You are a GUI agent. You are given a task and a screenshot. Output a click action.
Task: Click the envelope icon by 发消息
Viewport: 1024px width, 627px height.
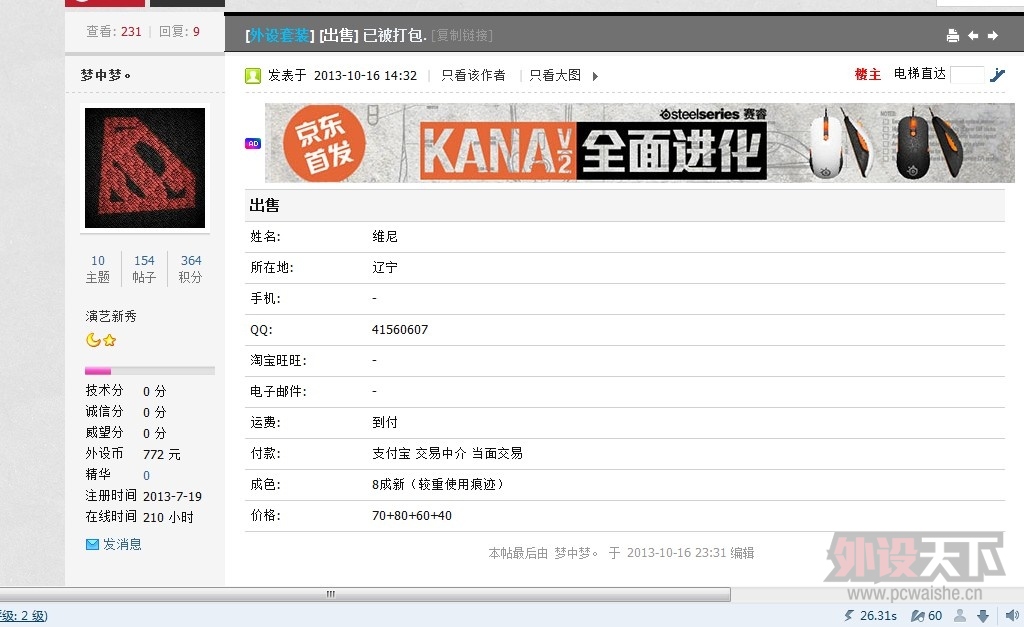93,544
